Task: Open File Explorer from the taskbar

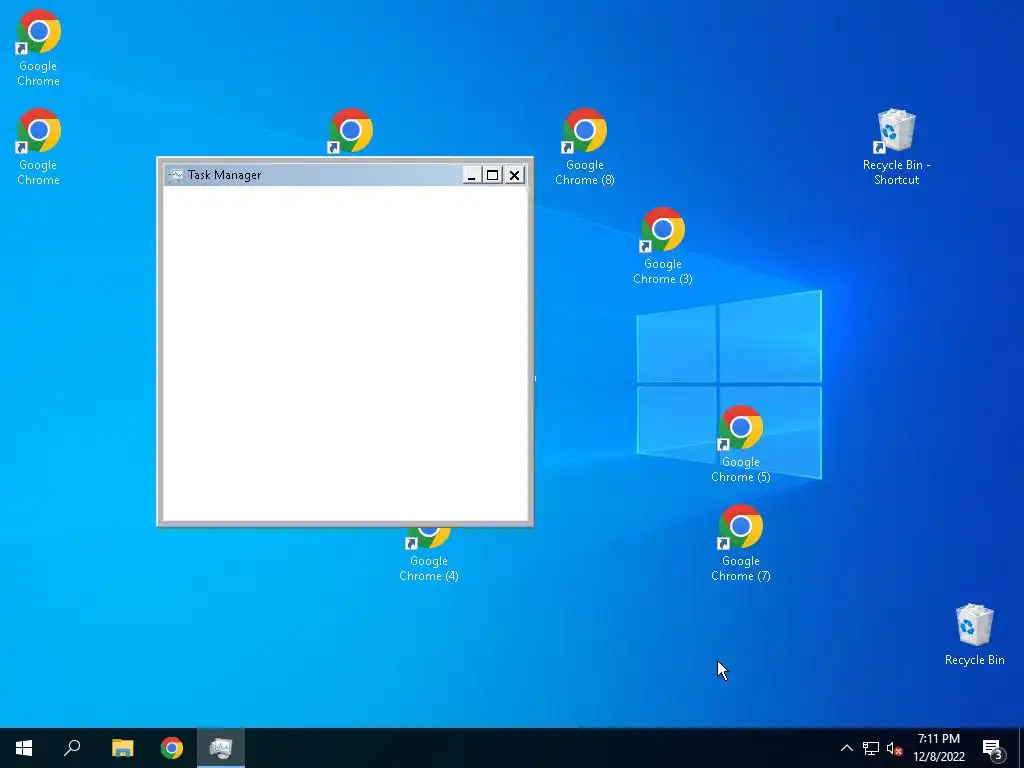Action: coord(122,748)
